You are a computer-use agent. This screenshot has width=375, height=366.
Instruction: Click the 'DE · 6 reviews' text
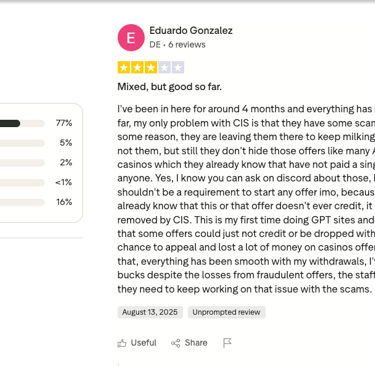[177, 45]
